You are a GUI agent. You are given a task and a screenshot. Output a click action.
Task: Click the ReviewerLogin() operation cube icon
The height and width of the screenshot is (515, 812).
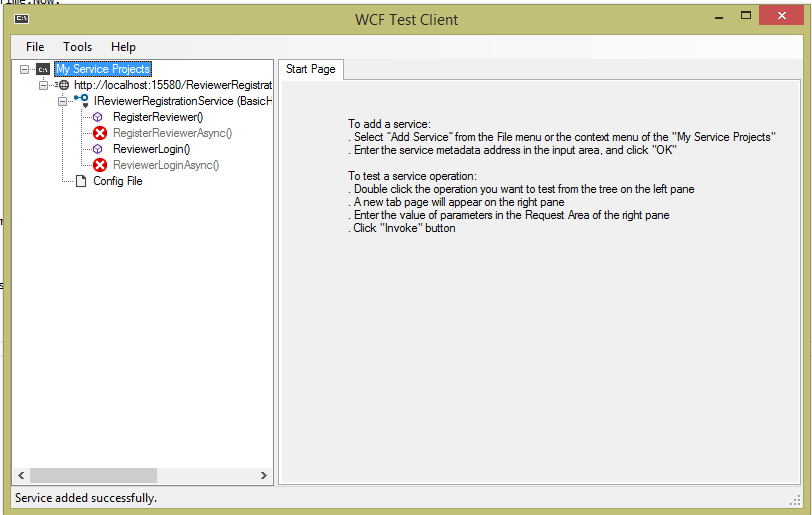(98, 149)
